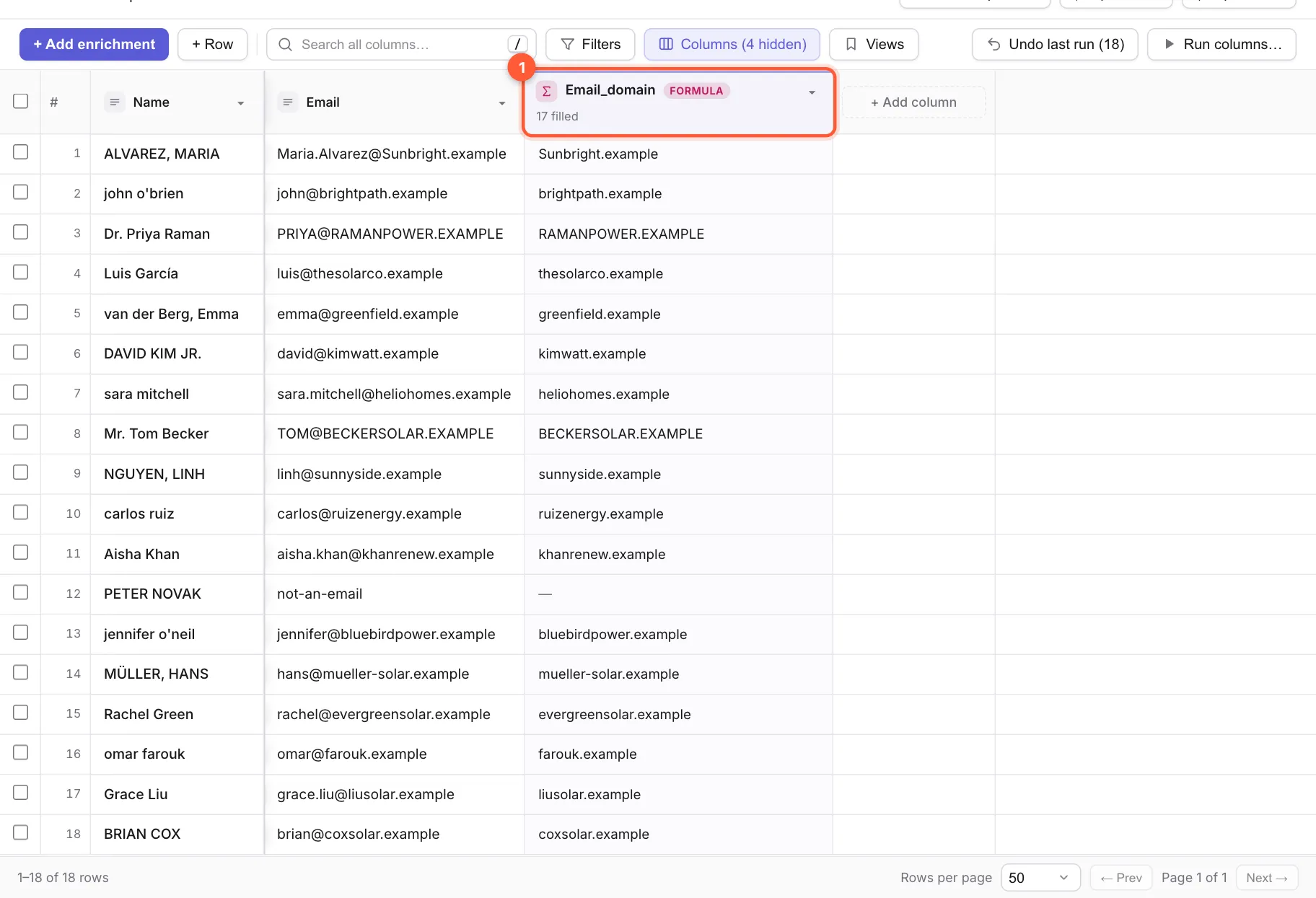1316x898 pixels.
Task: Click Undo last run (18)
Action: (1055, 45)
